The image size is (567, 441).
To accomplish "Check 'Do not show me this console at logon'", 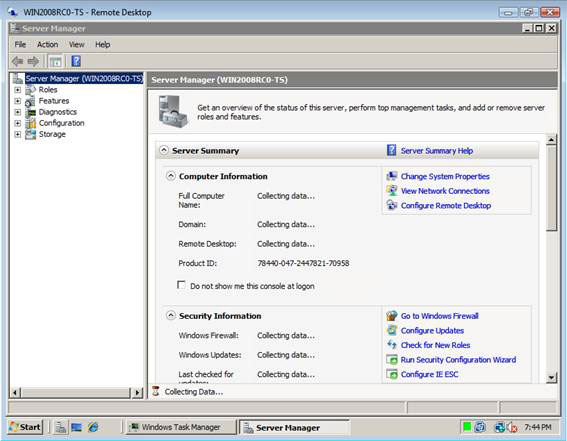I will click(x=181, y=285).
